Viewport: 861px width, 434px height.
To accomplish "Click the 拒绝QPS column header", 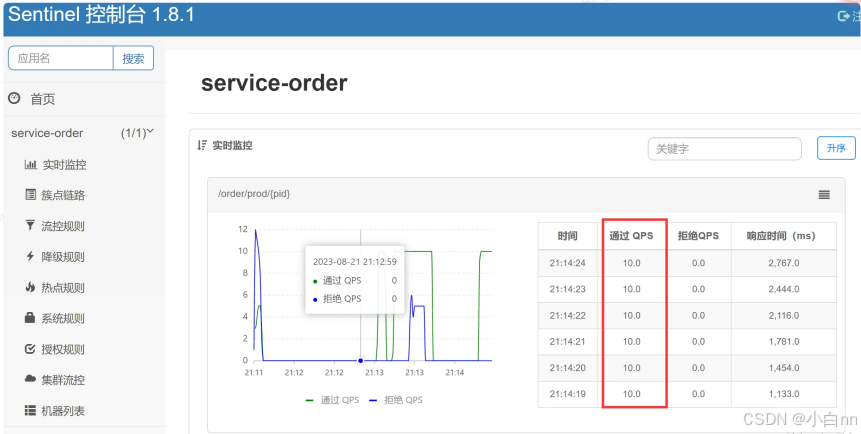I will coord(698,236).
